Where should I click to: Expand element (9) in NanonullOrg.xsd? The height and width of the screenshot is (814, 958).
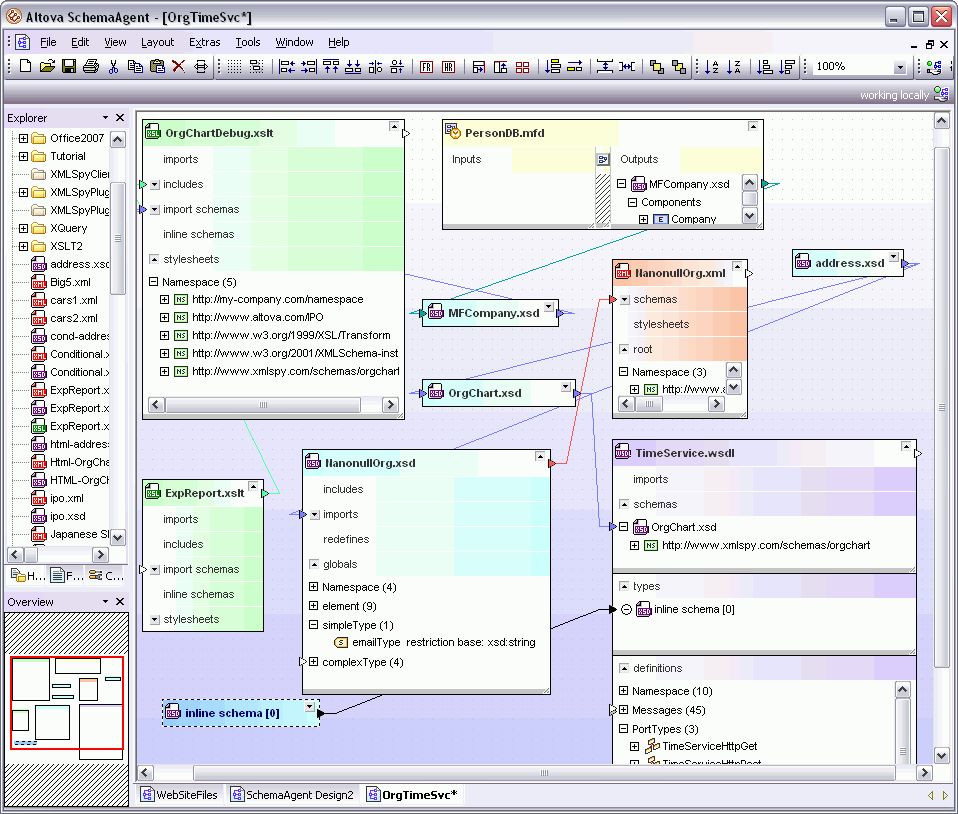[313, 606]
